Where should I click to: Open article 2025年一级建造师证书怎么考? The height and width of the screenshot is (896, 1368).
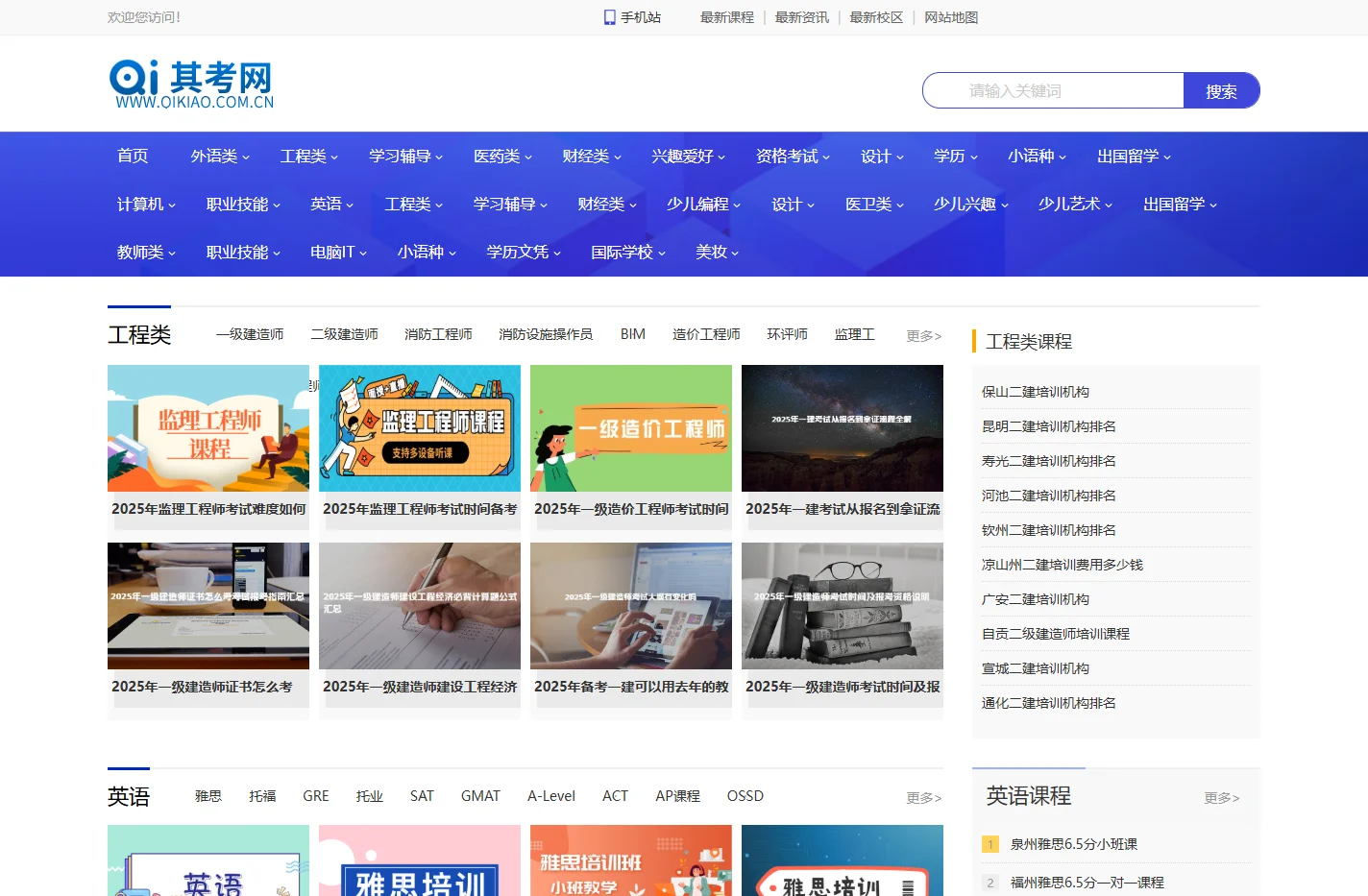(202, 687)
